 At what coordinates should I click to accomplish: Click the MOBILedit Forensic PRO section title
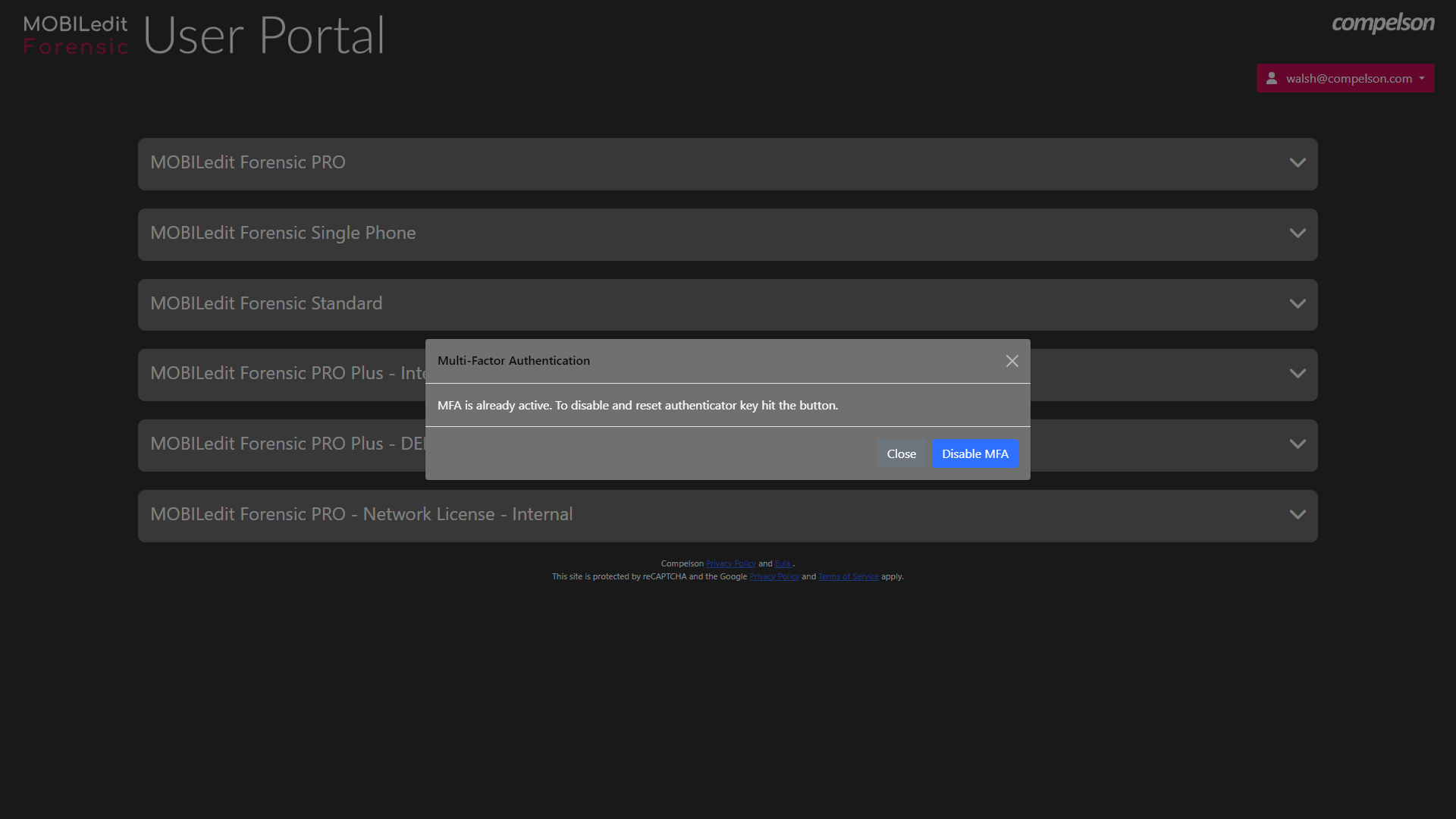click(x=248, y=162)
